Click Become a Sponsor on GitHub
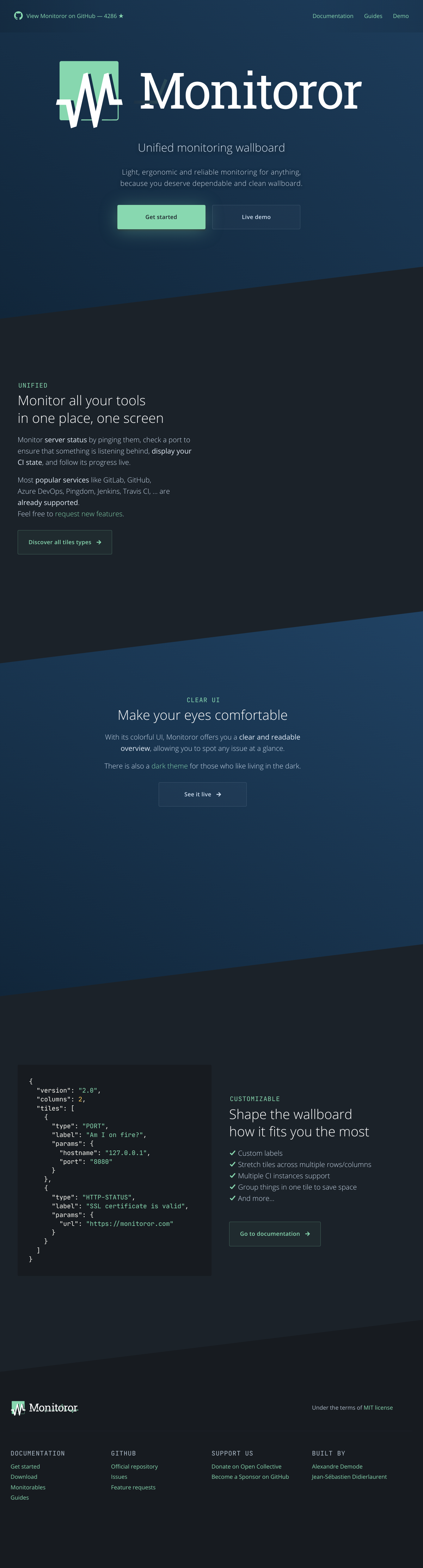This screenshot has width=423, height=1568. click(250, 1477)
